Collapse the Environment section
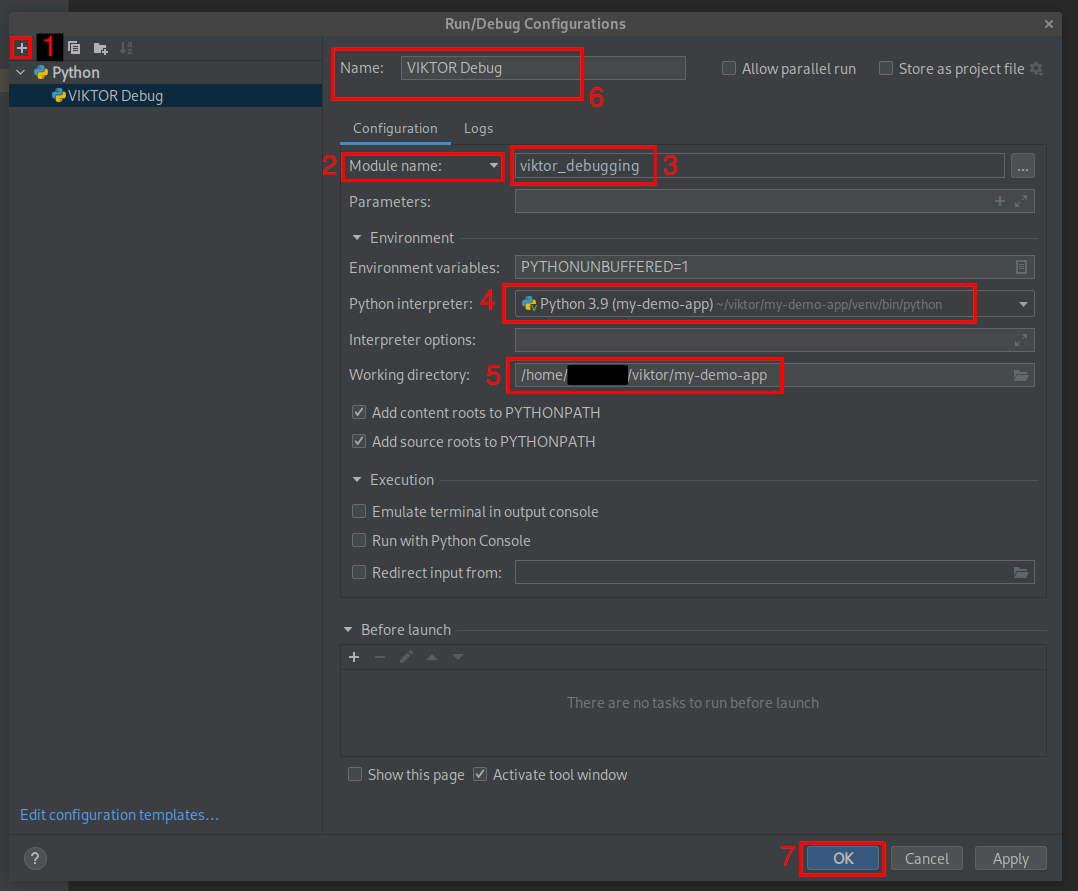 pyautogui.click(x=358, y=238)
